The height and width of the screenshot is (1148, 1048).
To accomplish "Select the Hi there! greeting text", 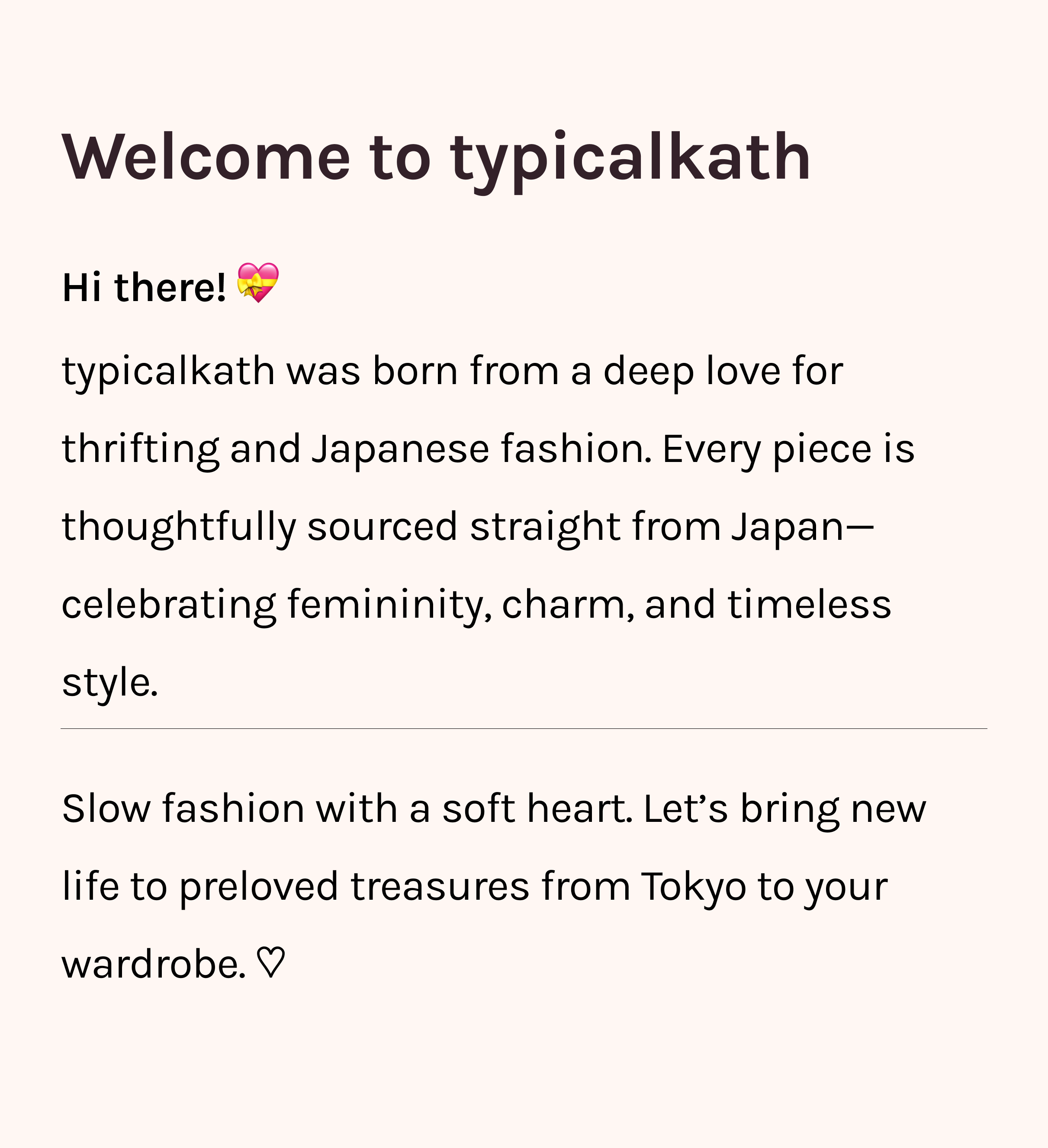I will 144,287.
